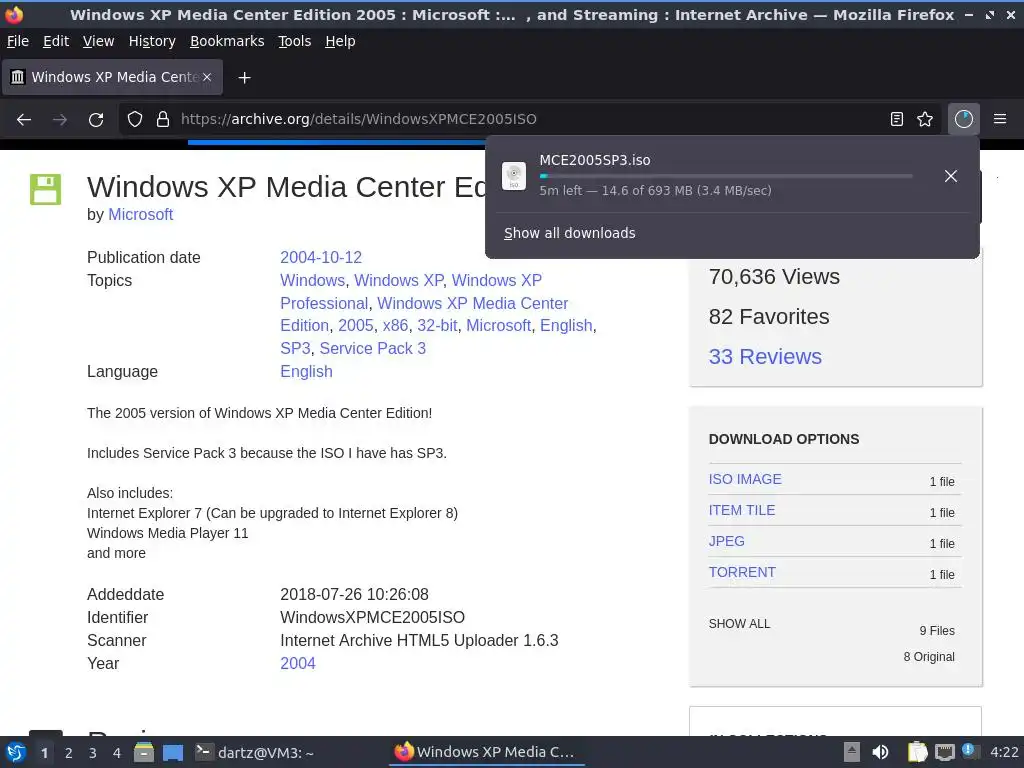Click the English language link
This screenshot has height=768, width=1024.
[306, 372]
